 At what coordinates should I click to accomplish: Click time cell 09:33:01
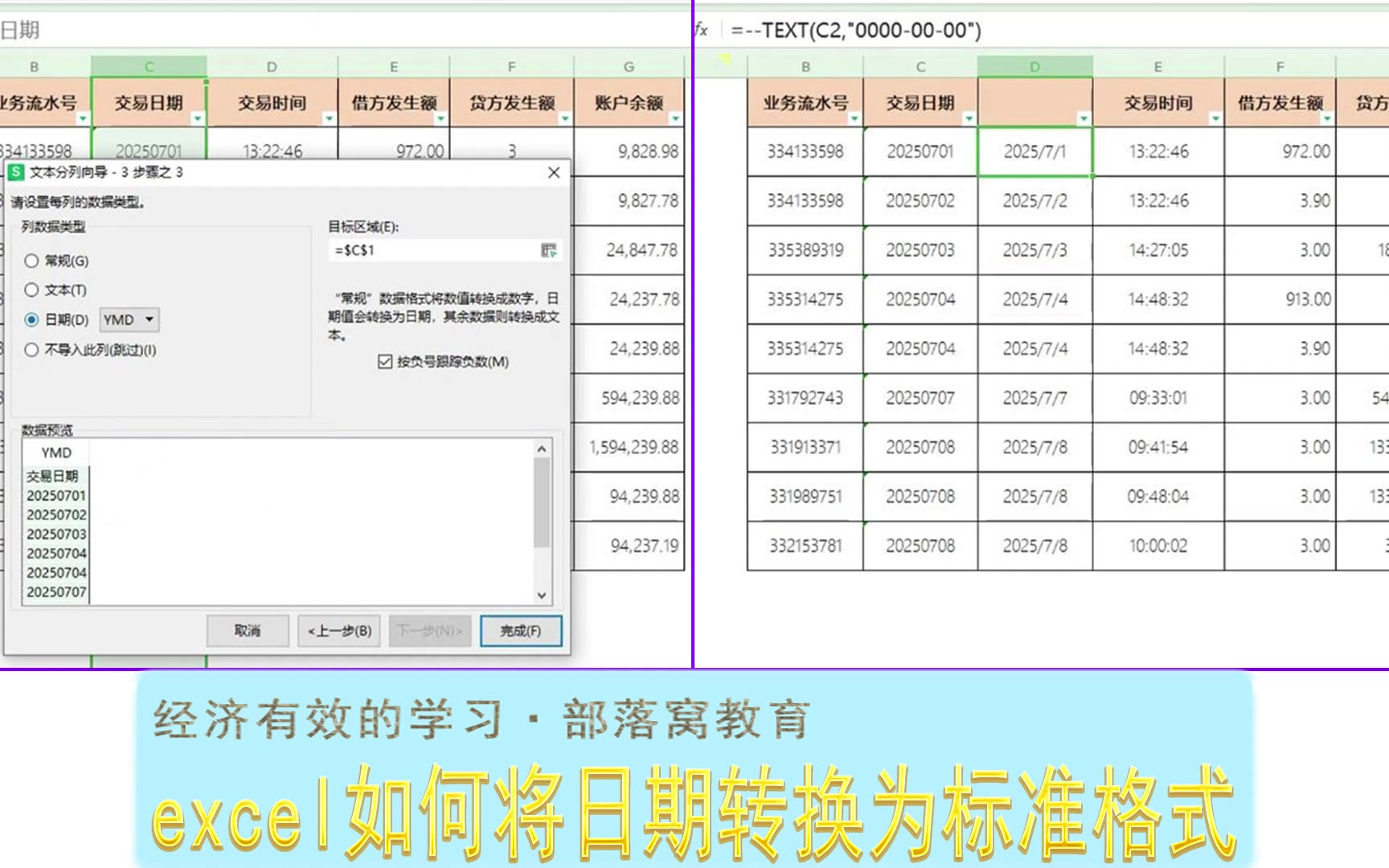coord(1158,398)
